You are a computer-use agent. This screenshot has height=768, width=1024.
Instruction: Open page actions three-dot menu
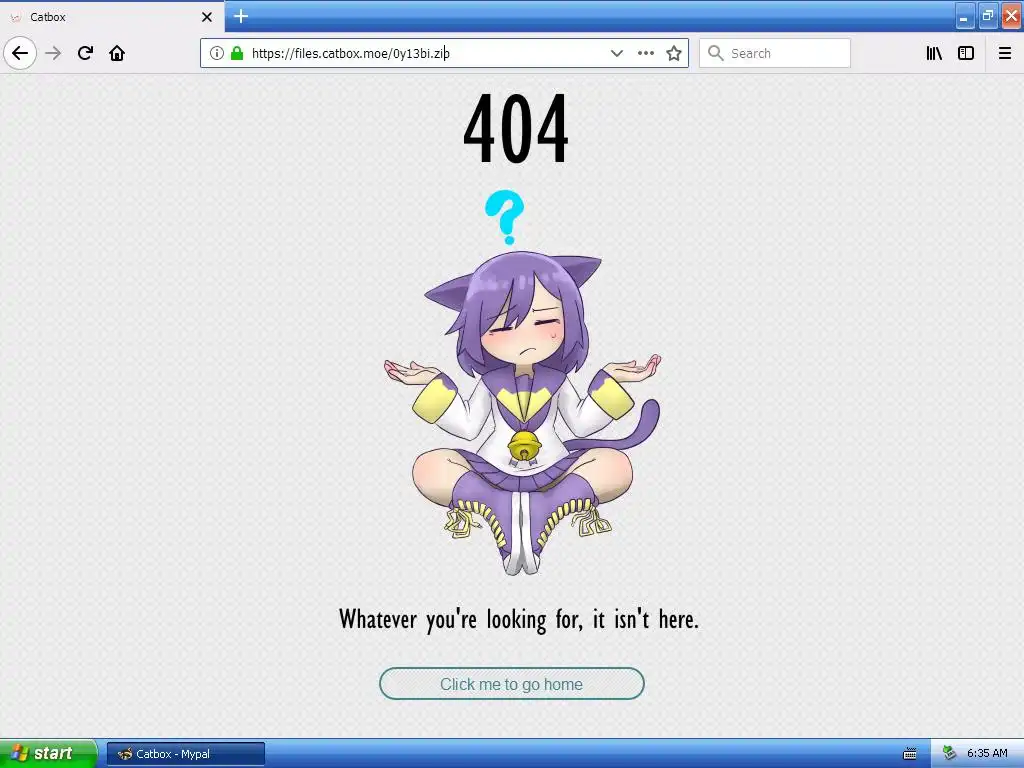coord(645,53)
